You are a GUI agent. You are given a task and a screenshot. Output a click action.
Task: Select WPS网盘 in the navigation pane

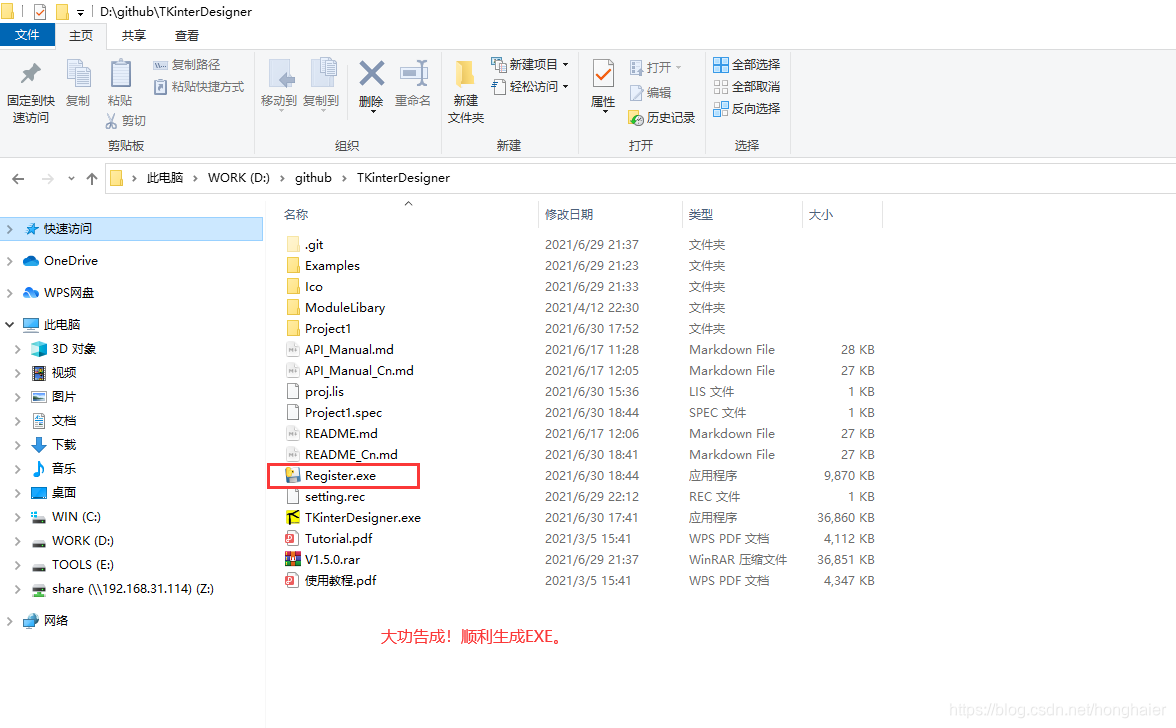(x=68, y=292)
